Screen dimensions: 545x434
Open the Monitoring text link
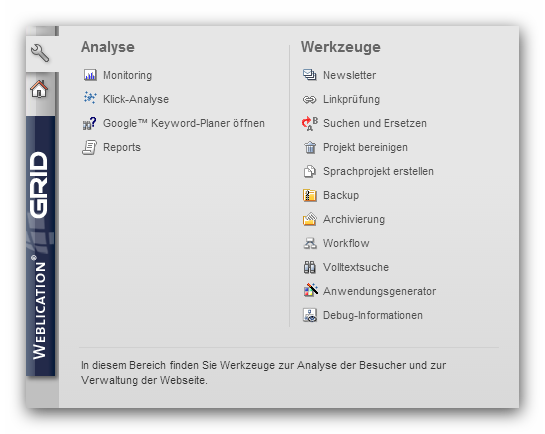click(128, 75)
